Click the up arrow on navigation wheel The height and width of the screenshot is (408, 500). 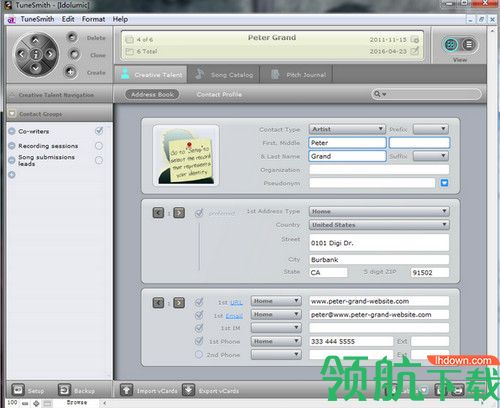click(x=35, y=41)
